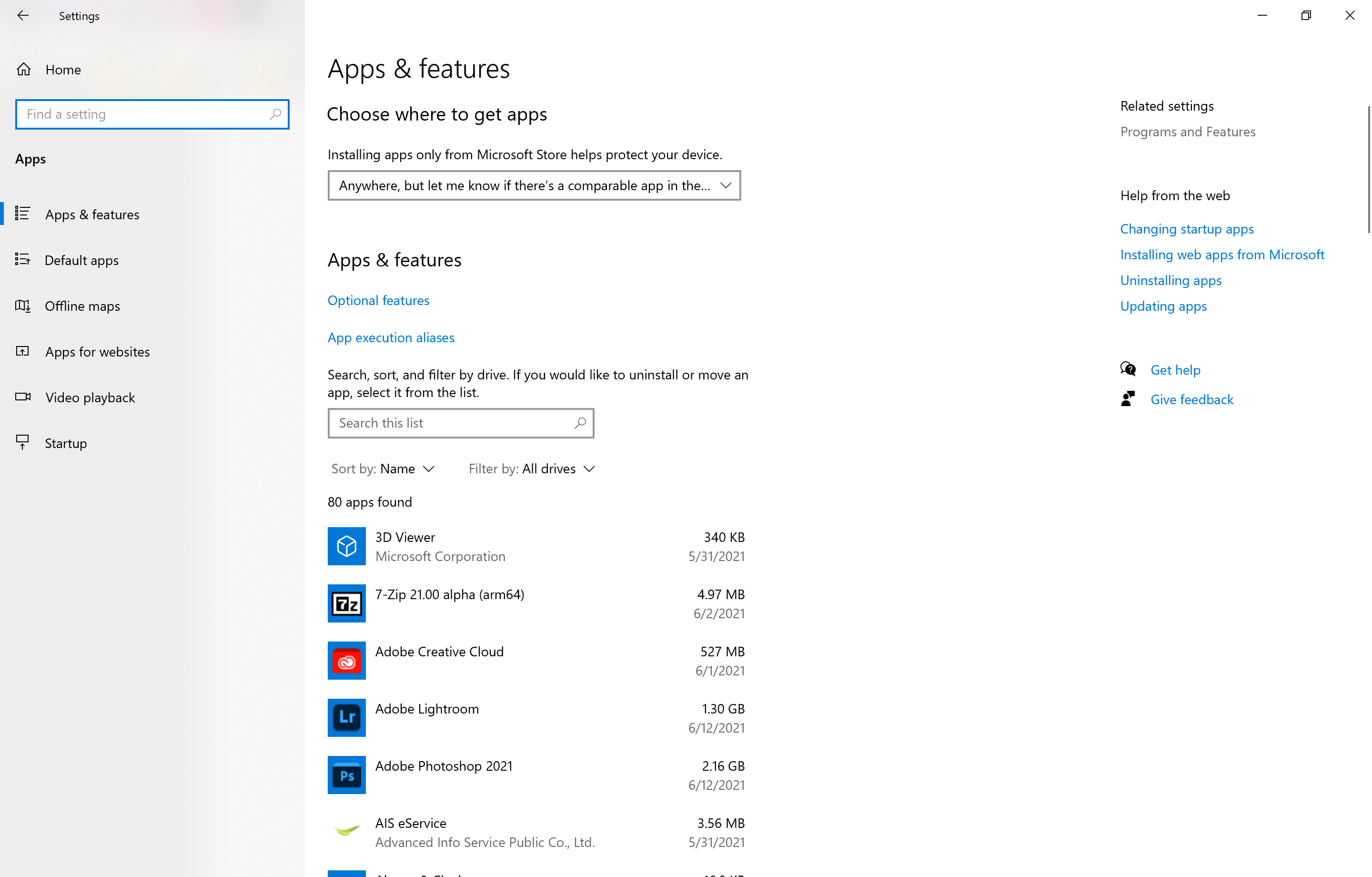This screenshot has height=877, width=1372.
Task: Select Apps & features in sidebar
Action: click(152, 214)
